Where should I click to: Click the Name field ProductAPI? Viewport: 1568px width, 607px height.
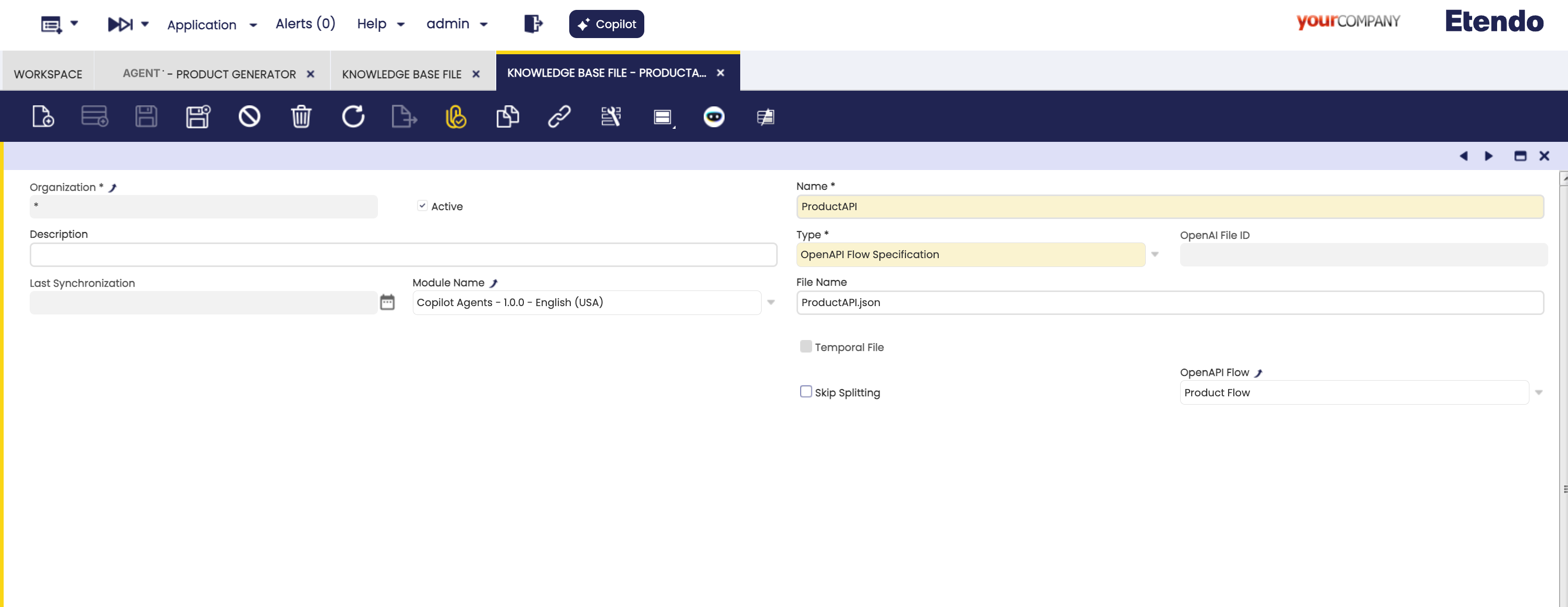pyautogui.click(x=1169, y=207)
